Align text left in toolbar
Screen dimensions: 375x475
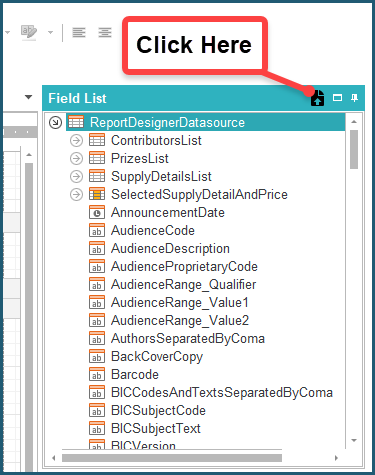point(79,32)
